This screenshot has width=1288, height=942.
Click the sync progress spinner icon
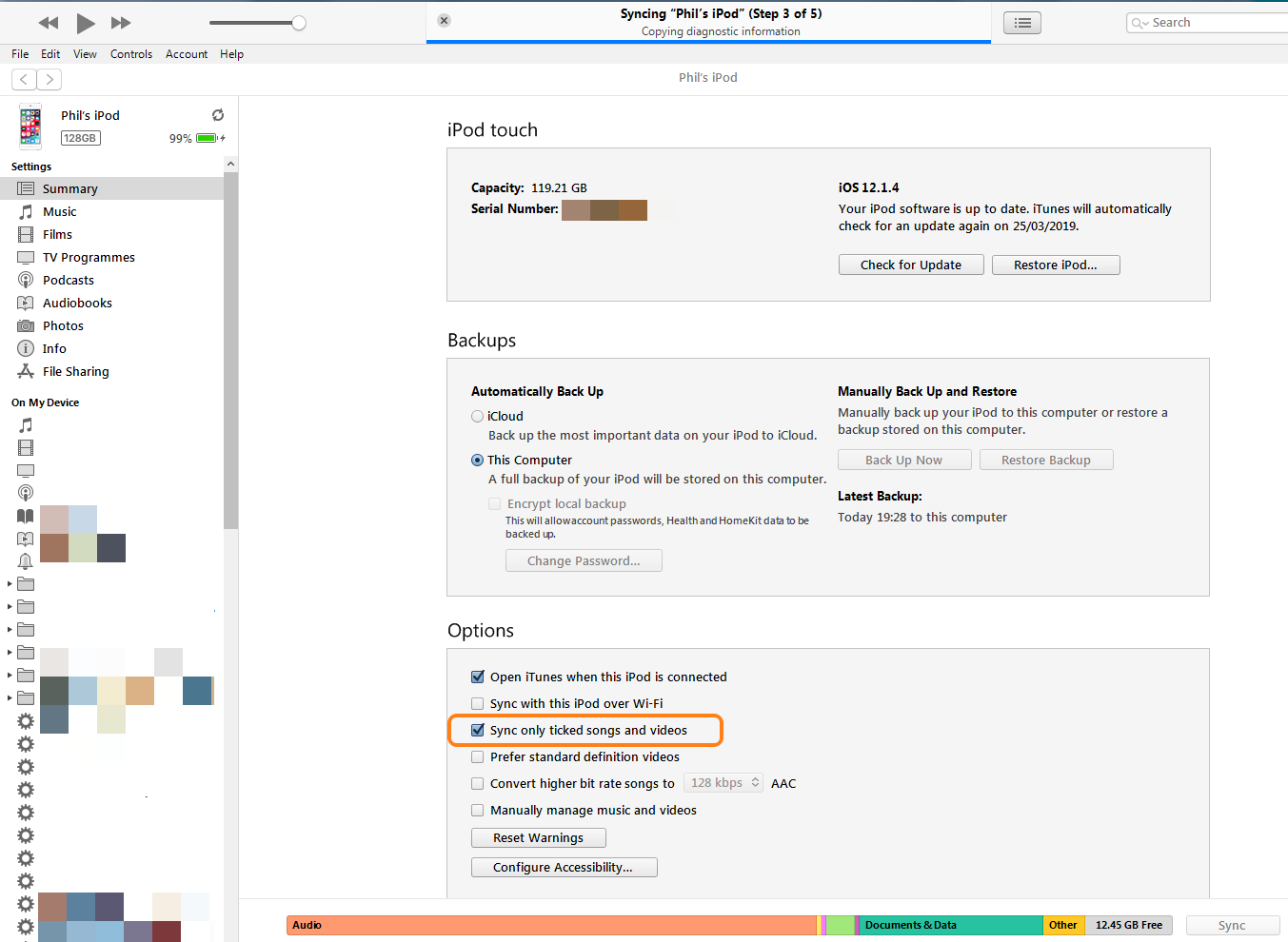(x=218, y=115)
